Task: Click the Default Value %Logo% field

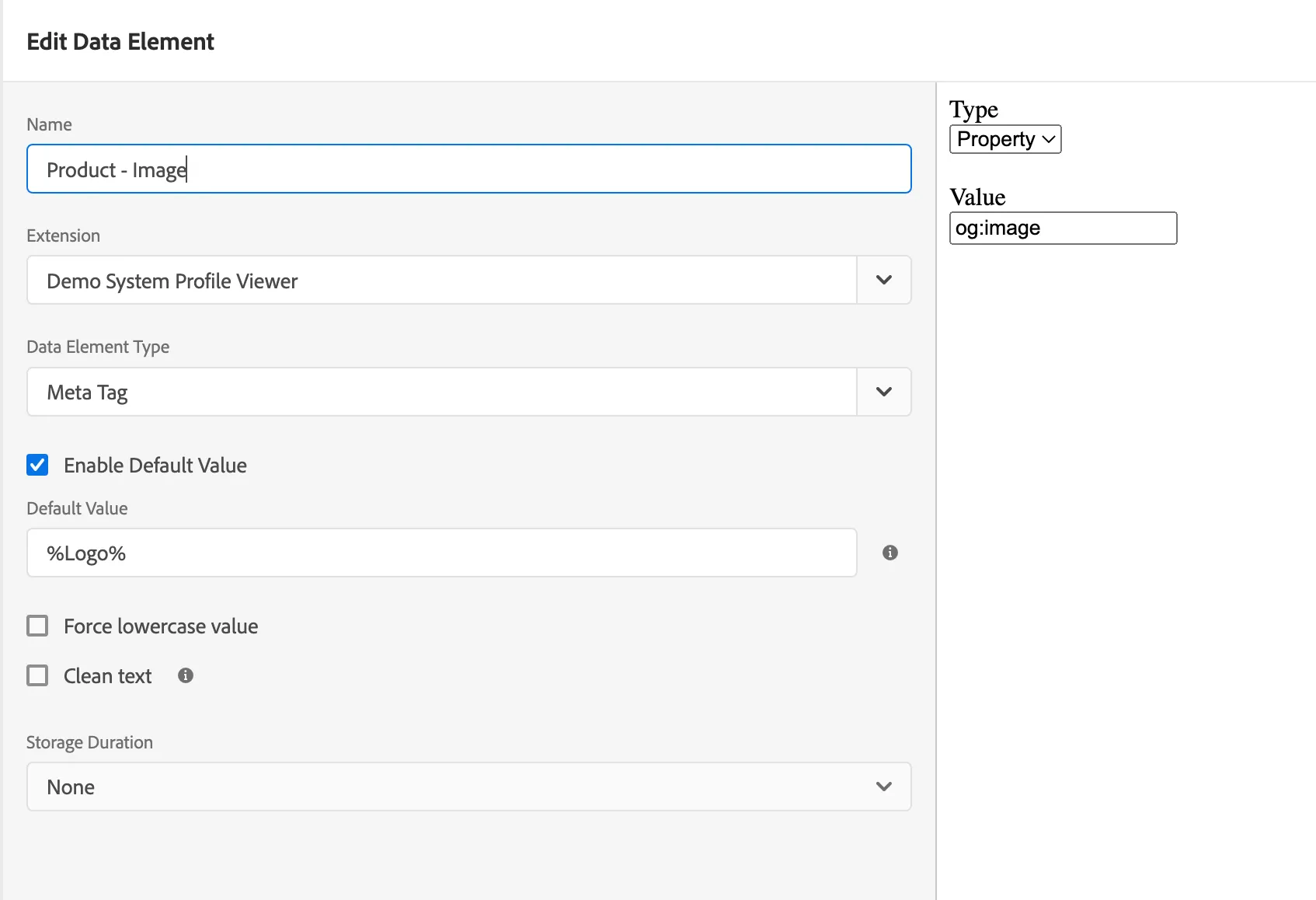Action: [x=442, y=553]
